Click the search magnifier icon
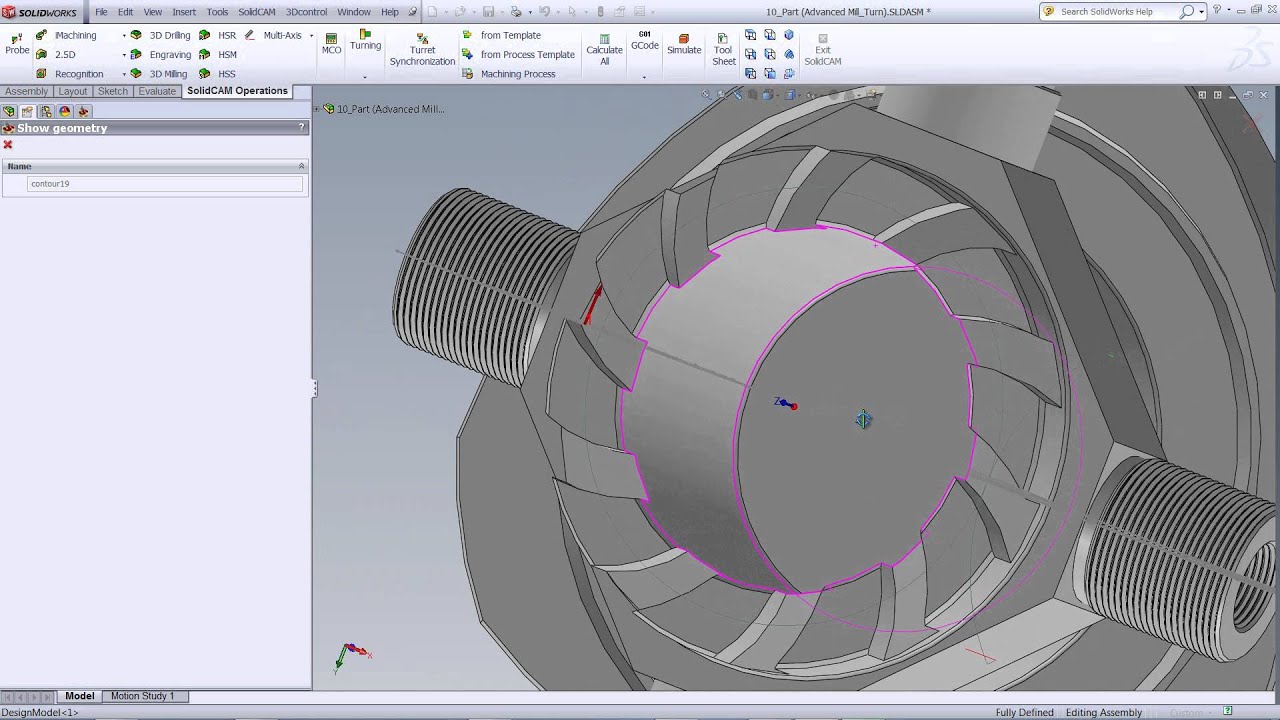This screenshot has width=1280, height=720. pyautogui.click(x=1186, y=12)
